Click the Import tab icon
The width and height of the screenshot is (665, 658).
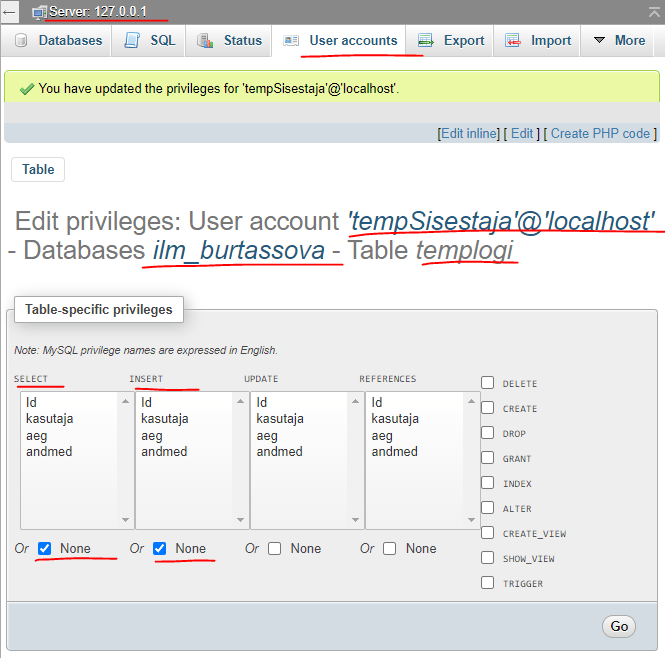(x=513, y=41)
